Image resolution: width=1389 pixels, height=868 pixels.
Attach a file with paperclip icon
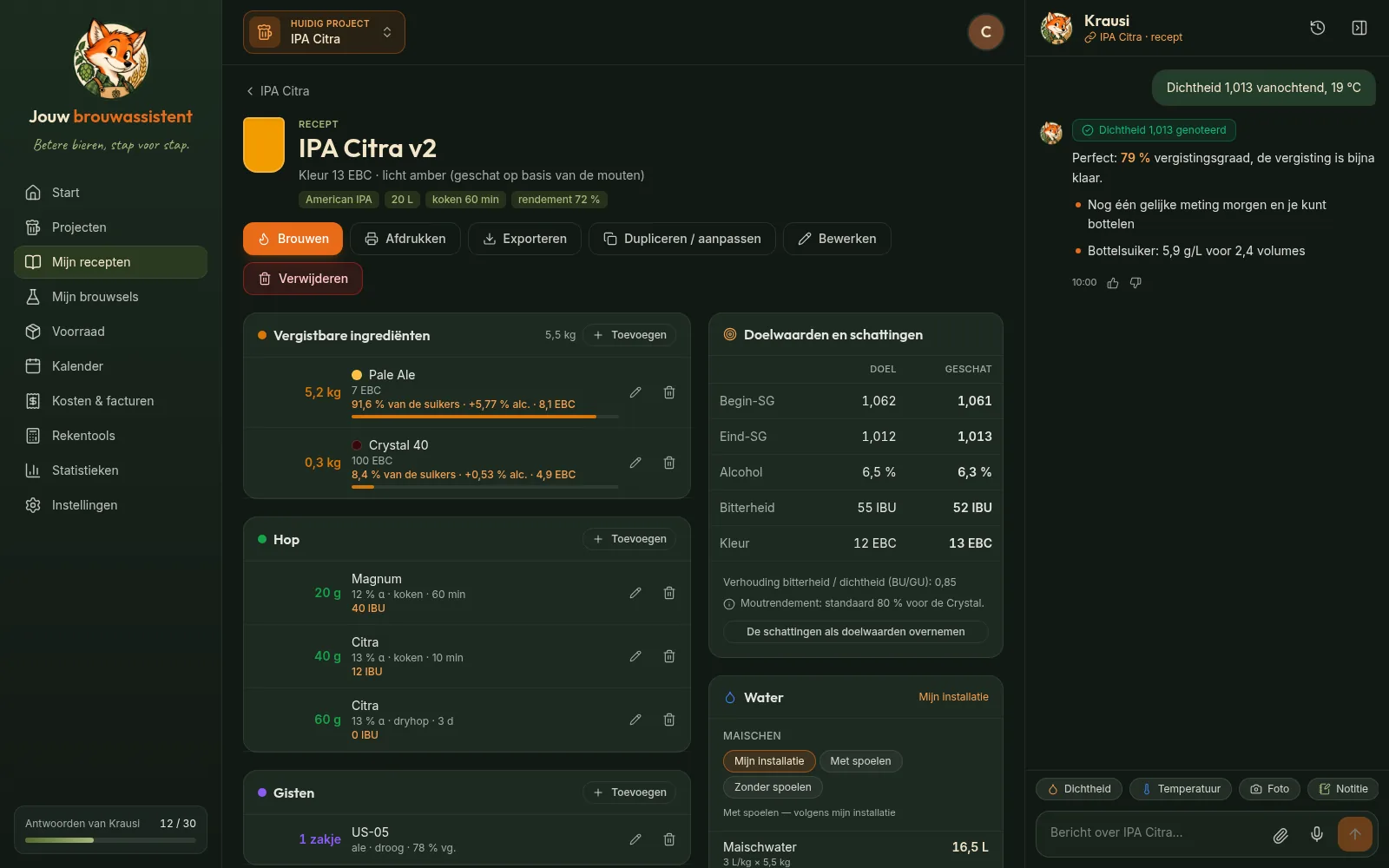pos(1280,835)
